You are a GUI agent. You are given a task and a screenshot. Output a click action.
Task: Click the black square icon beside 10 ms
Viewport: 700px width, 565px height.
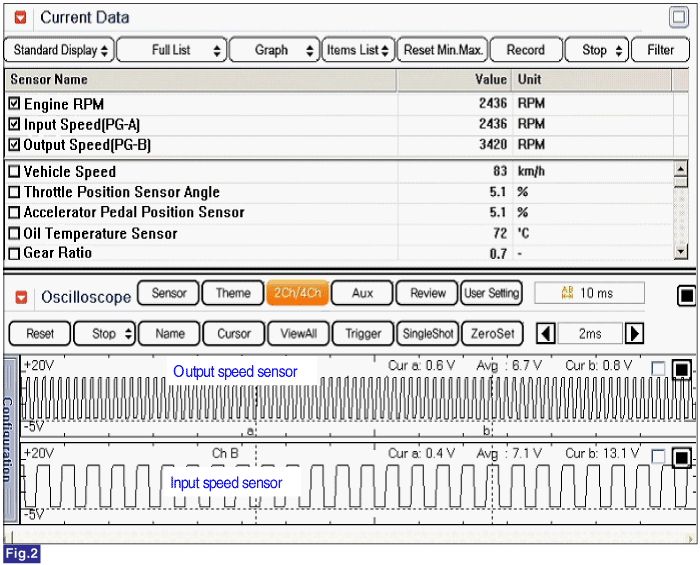[686, 295]
